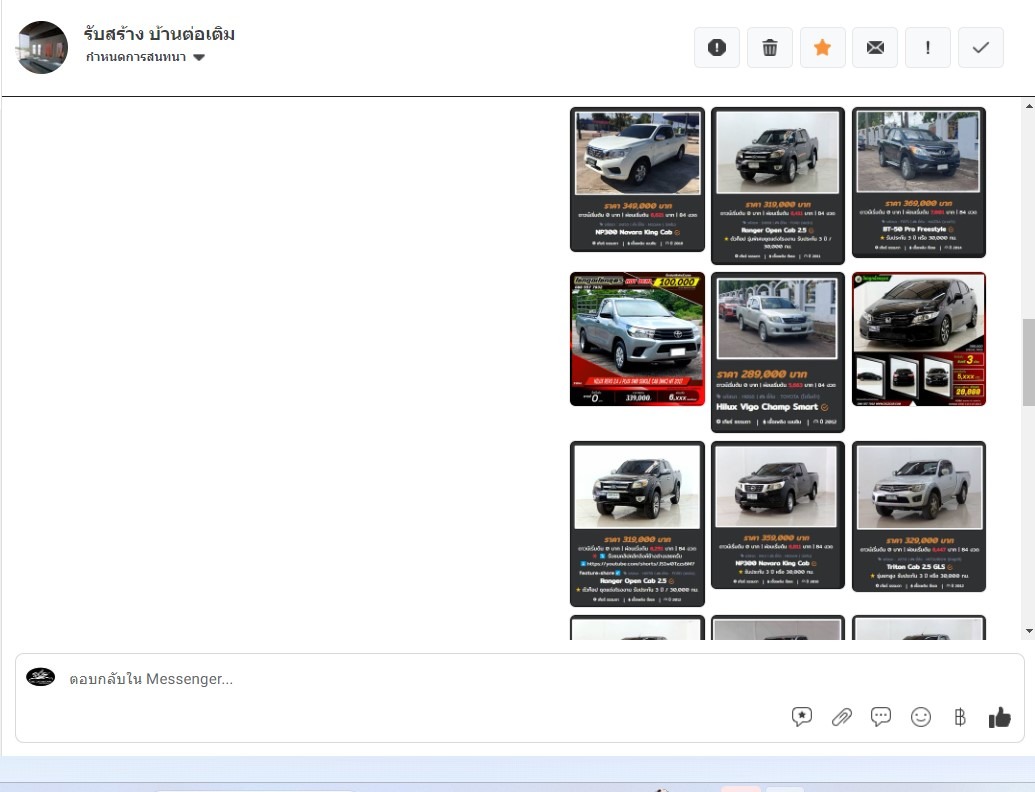Click the baht payment request icon
This screenshot has width=1035, height=792.
point(960,717)
